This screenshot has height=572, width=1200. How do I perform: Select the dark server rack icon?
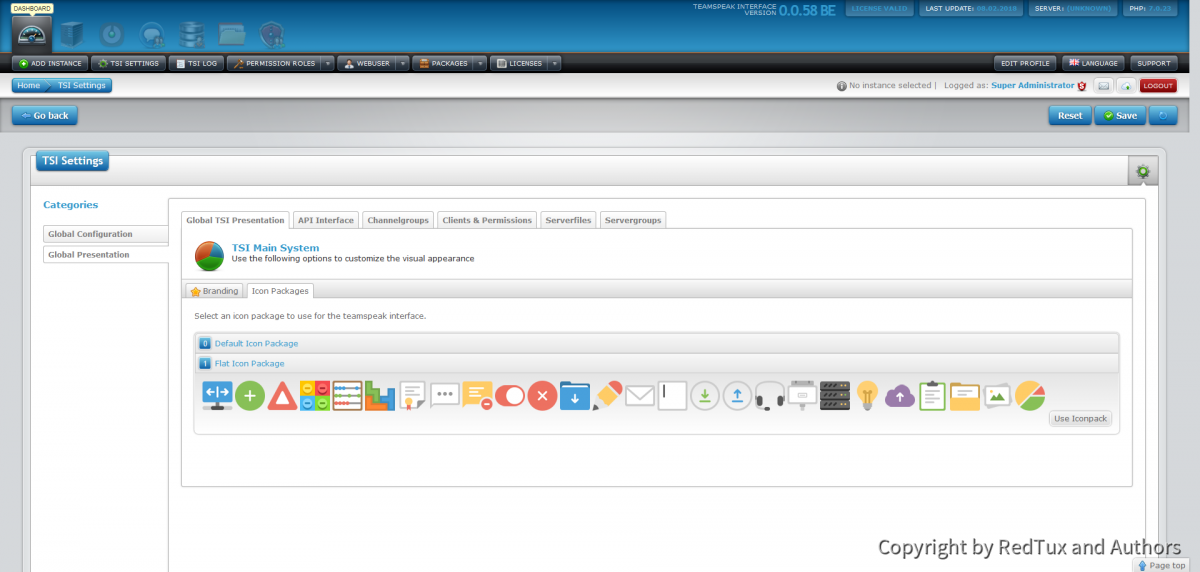(834, 396)
